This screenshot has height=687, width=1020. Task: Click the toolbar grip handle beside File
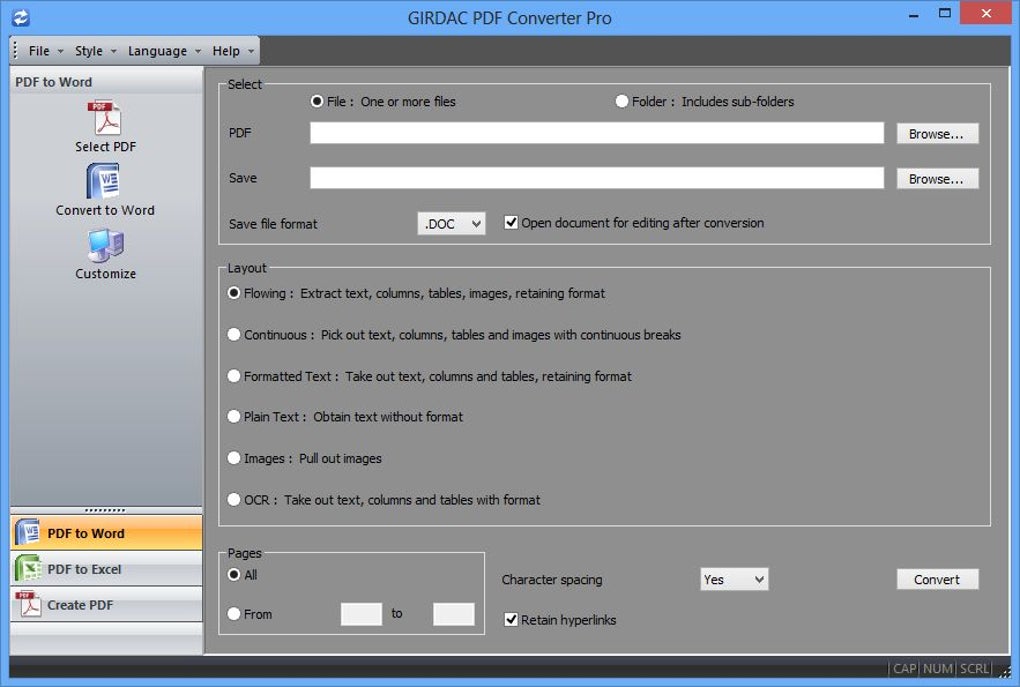(x=15, y=50)
